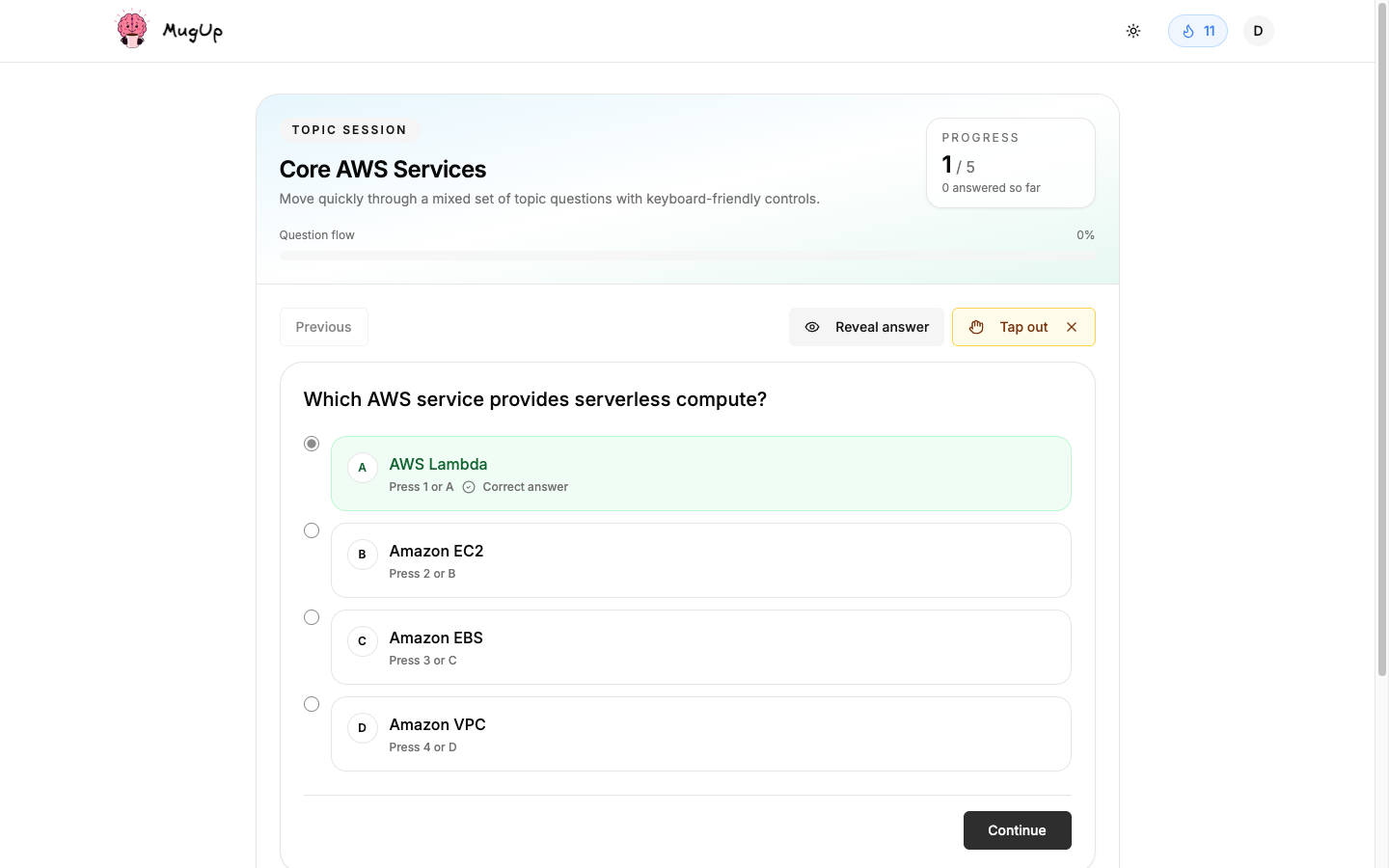Click the '1 / 5' progress count
1389x868 pixels.
[959, 165]
